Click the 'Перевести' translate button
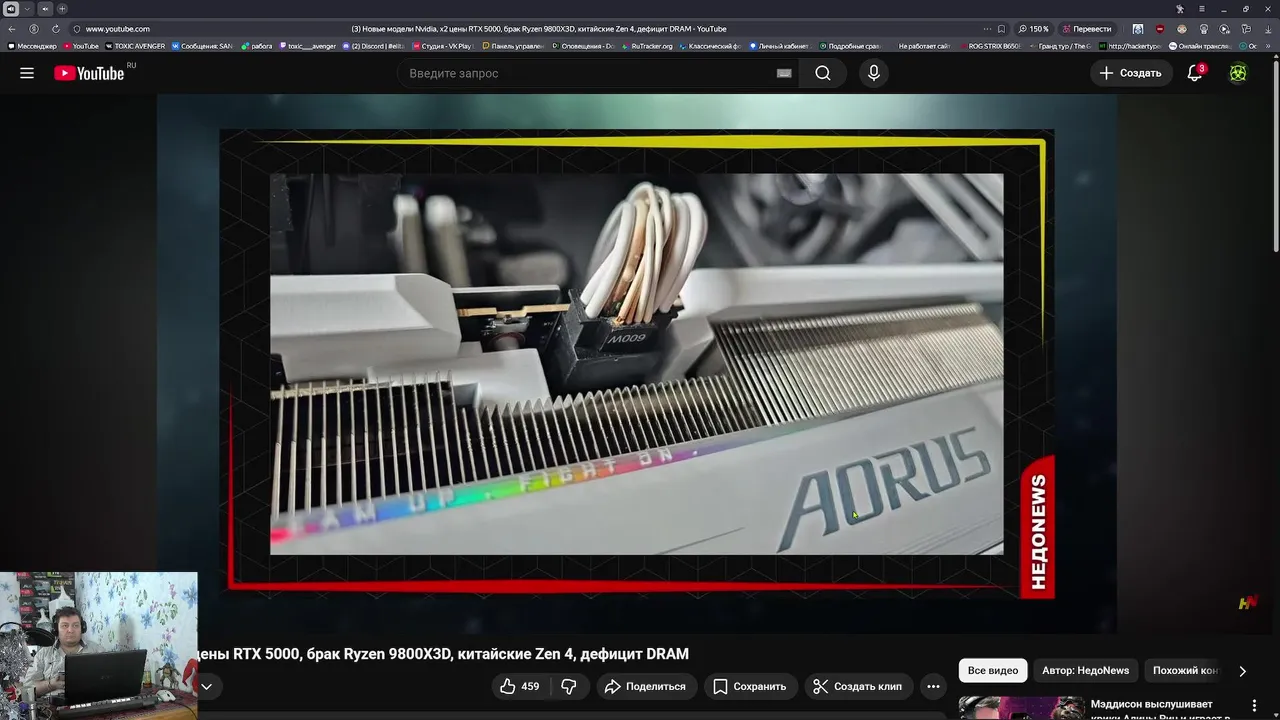This screenshot has height=720, width=1280. [1087, 29]
